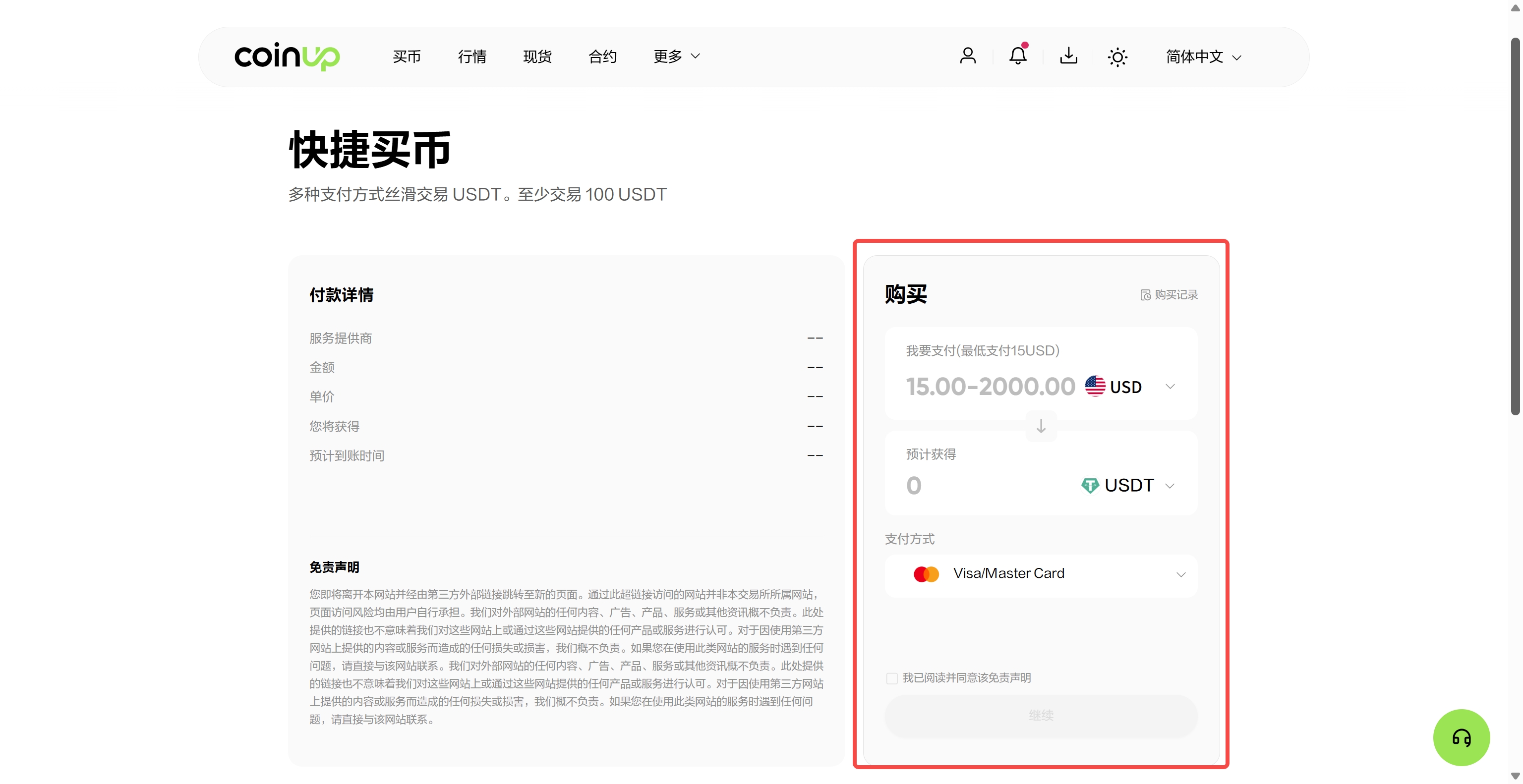Click the page vertical scrollbar
1523x784 pixels.
[1515, 227]
